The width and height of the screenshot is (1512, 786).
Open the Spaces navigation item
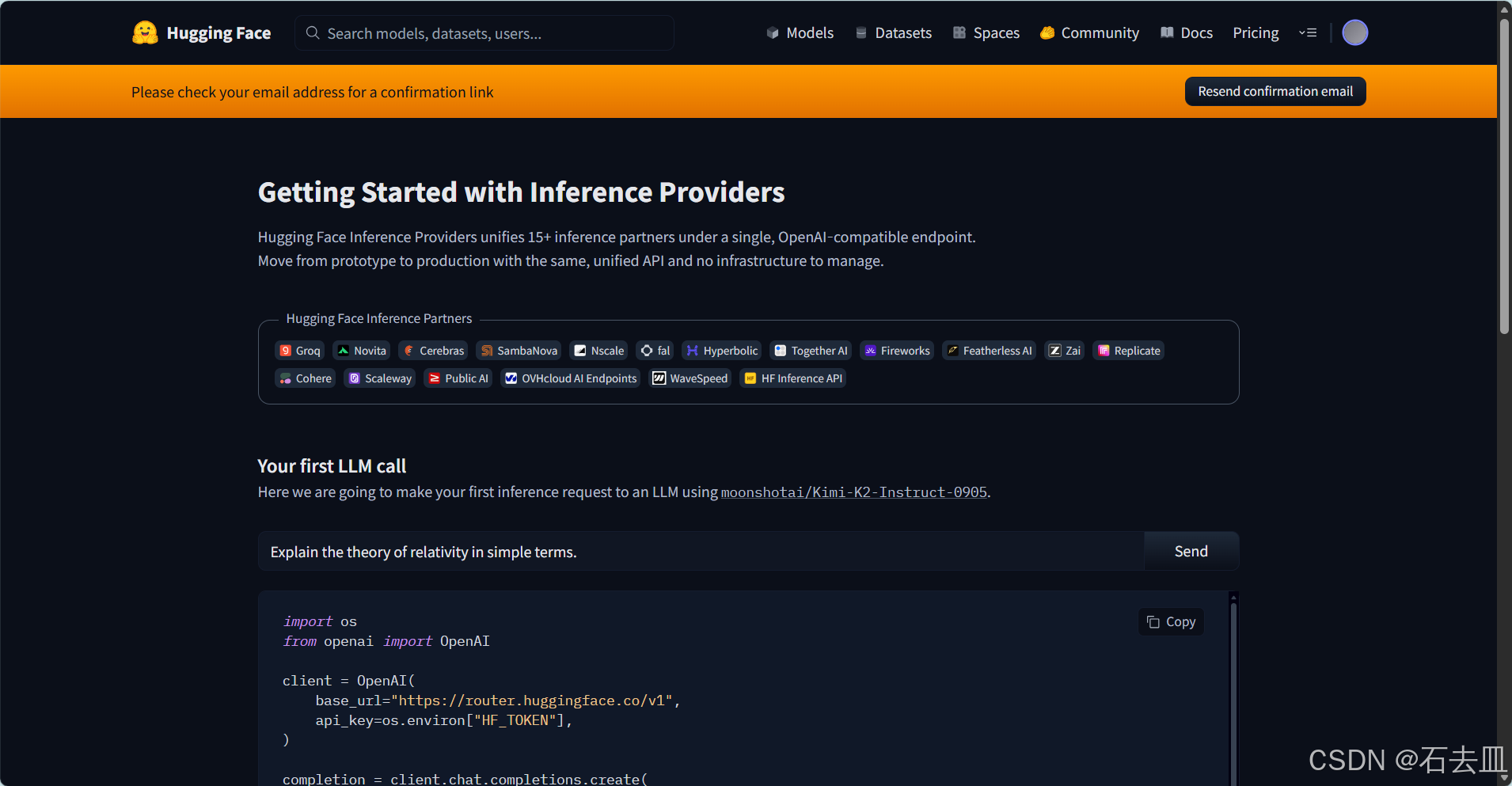[x=986, y=33]
